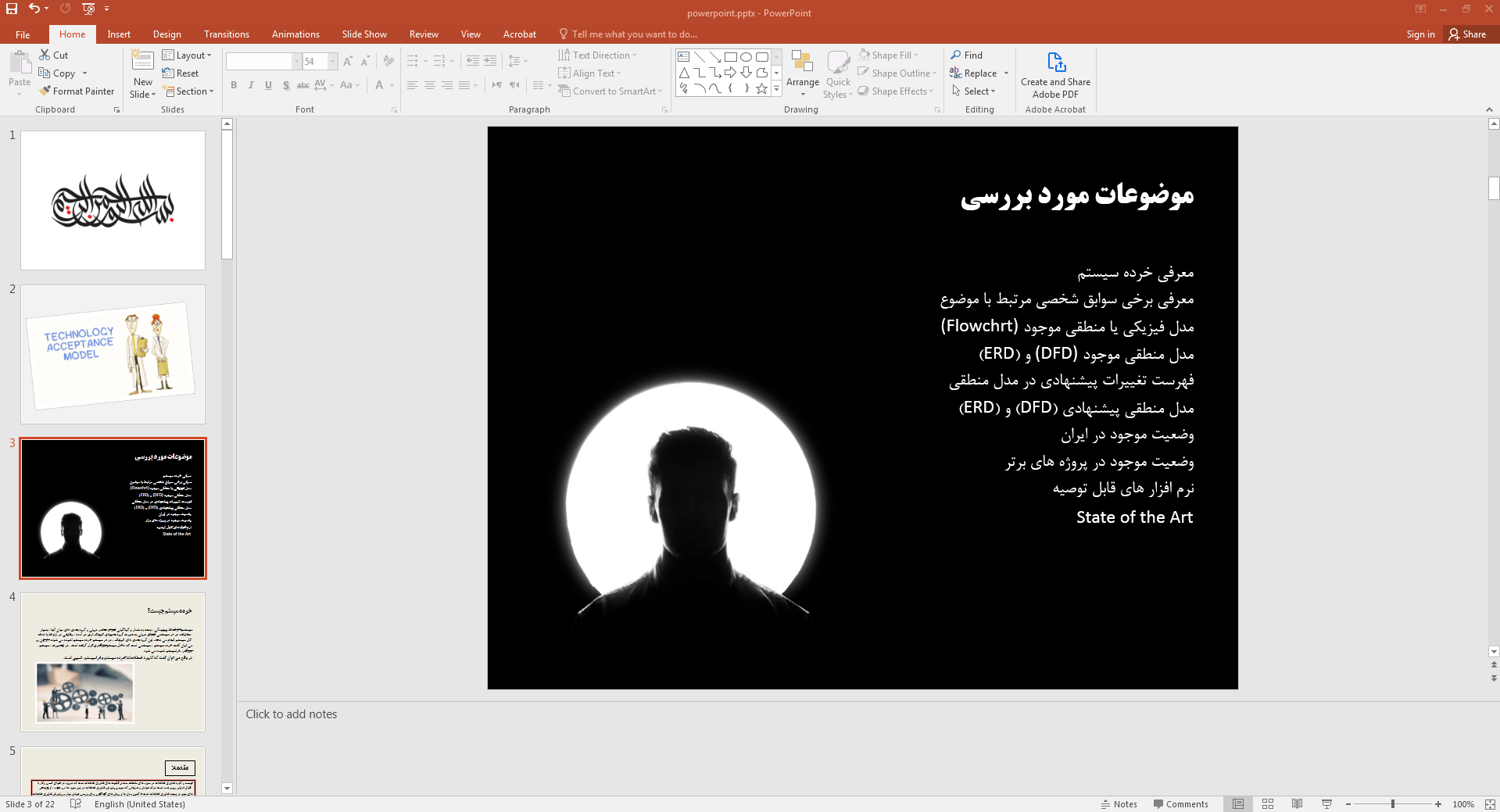The width and height of the screenshot is (1500, 812).
Task: Open Create and Share Adobe PDF
Action: pos(1055,74)
